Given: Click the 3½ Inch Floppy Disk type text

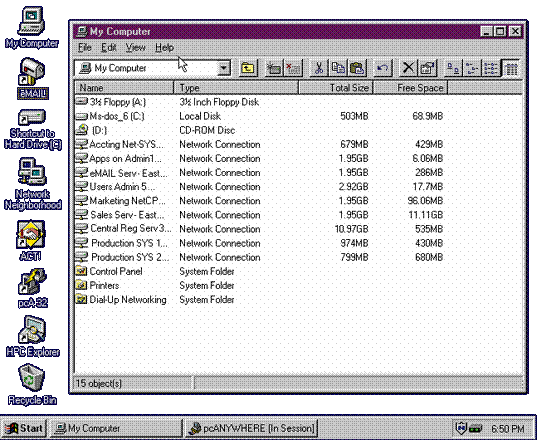Looking at the screenshot, I should point(219,102).
